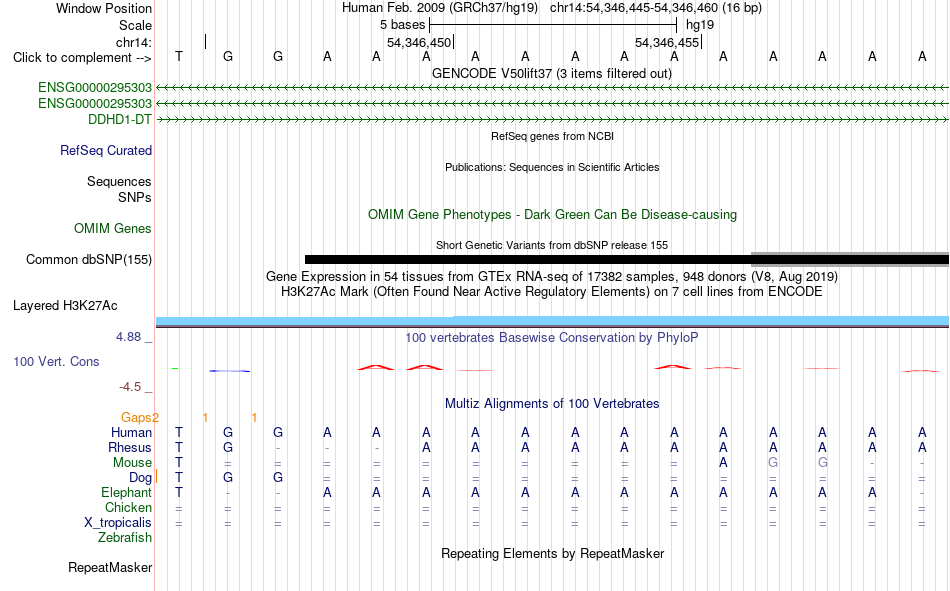950x591 pixels.
Task: Click 'Short Genetic Variants from dbSNP release 155'
Action: point(552,245)
